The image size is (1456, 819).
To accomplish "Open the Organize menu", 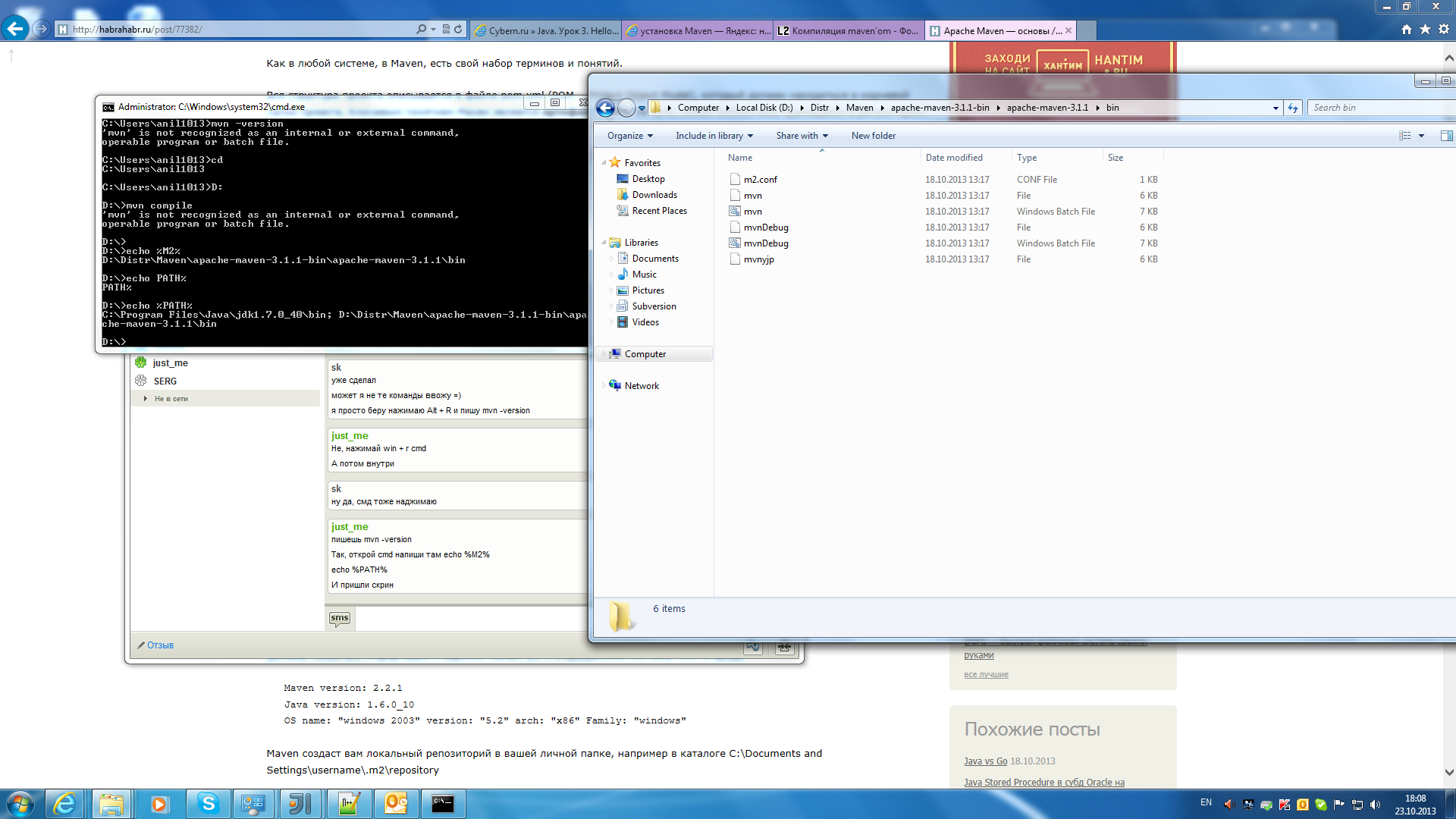I will (629, 136).
